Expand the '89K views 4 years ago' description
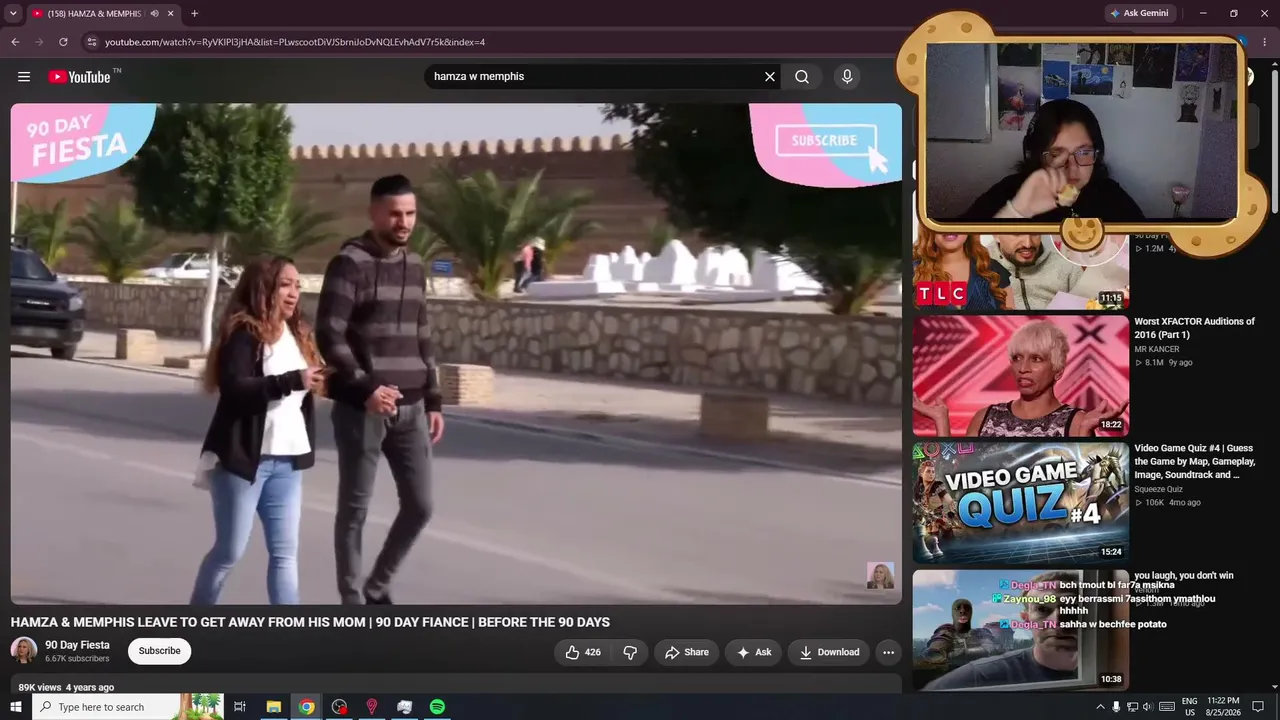The height and width of the screenshot is (720, 1280). [66, 687]
